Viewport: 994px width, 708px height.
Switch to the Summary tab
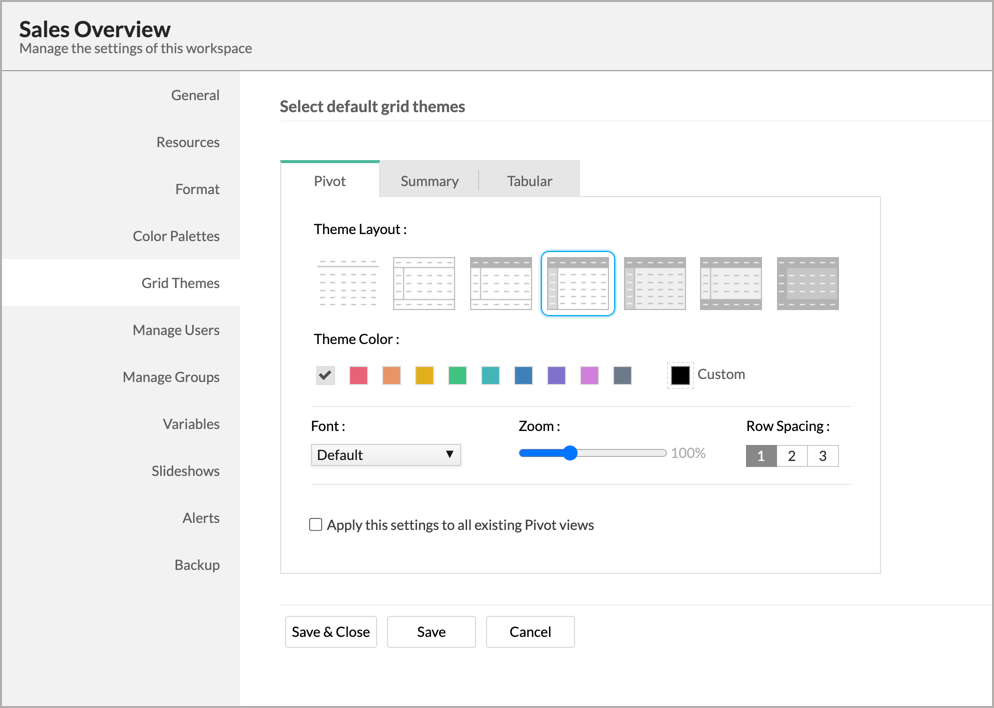click(x=429, y=181)
